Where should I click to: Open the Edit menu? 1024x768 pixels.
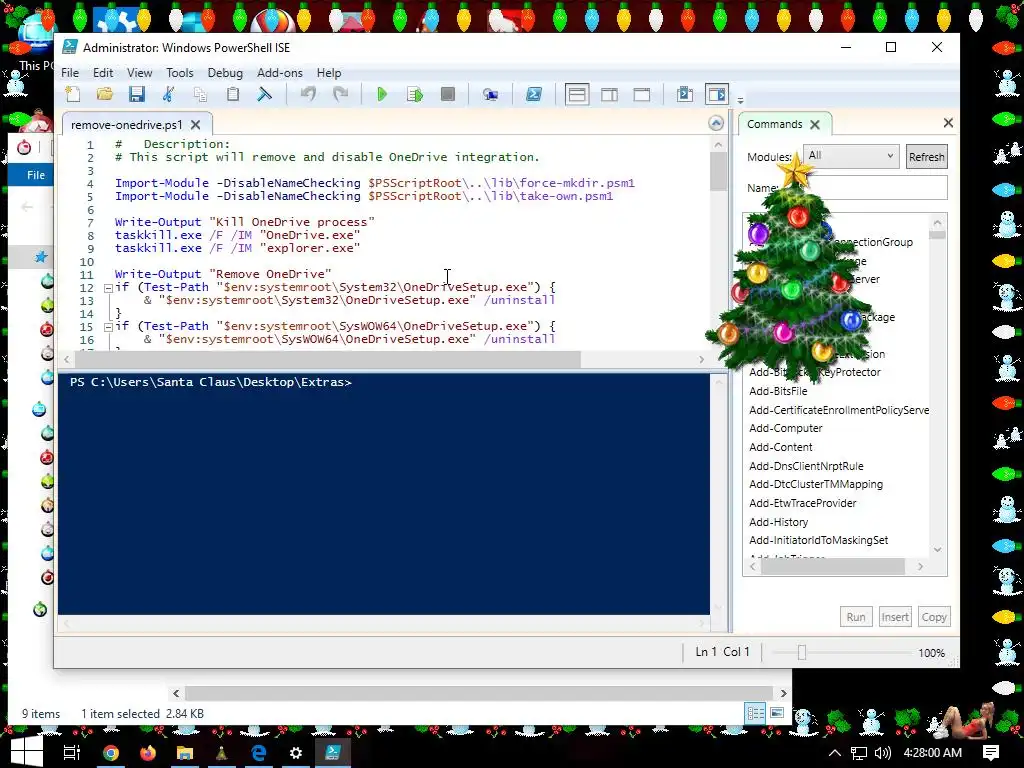click(x=103, y=72)
